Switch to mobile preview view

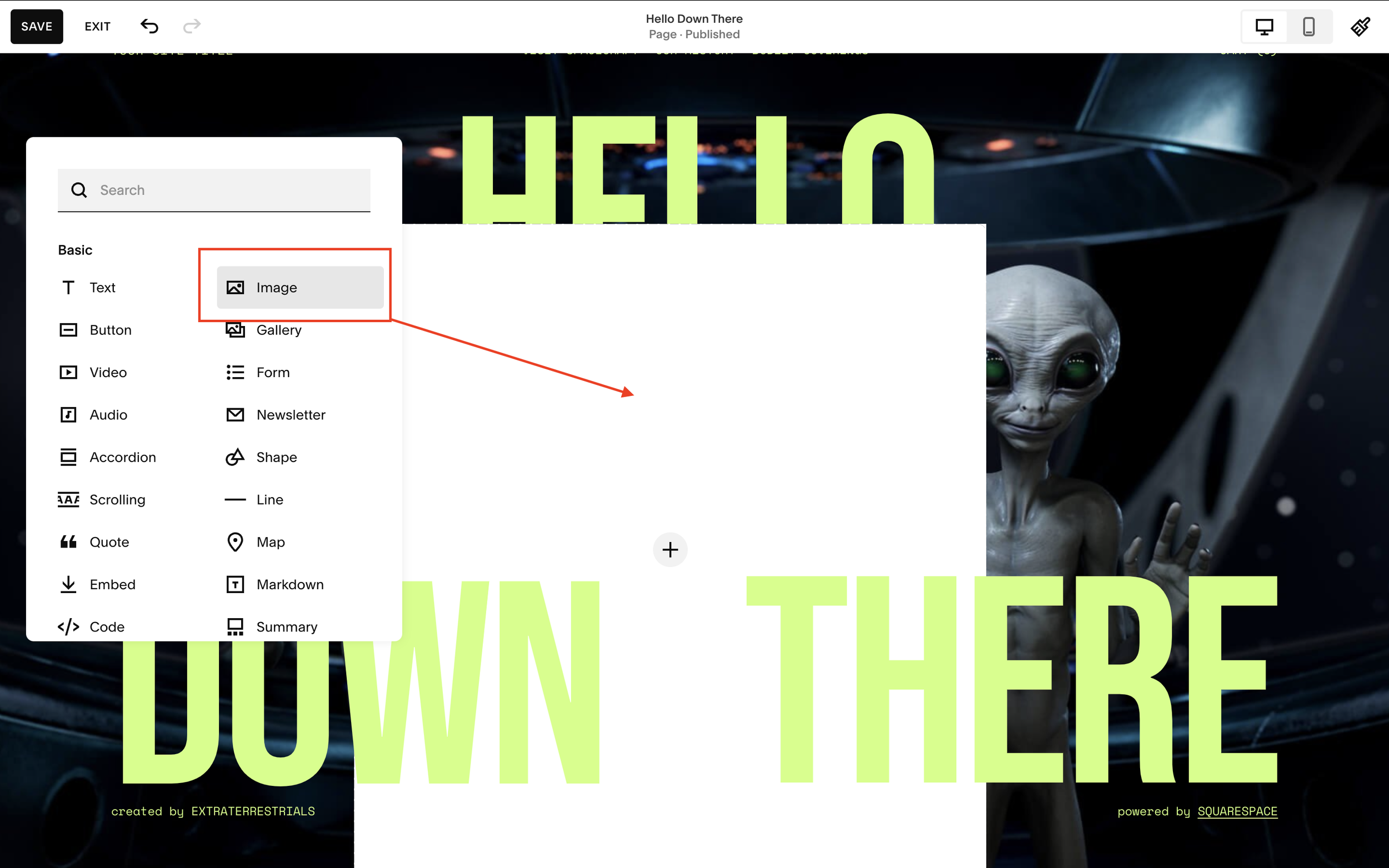coord(1308,27)
